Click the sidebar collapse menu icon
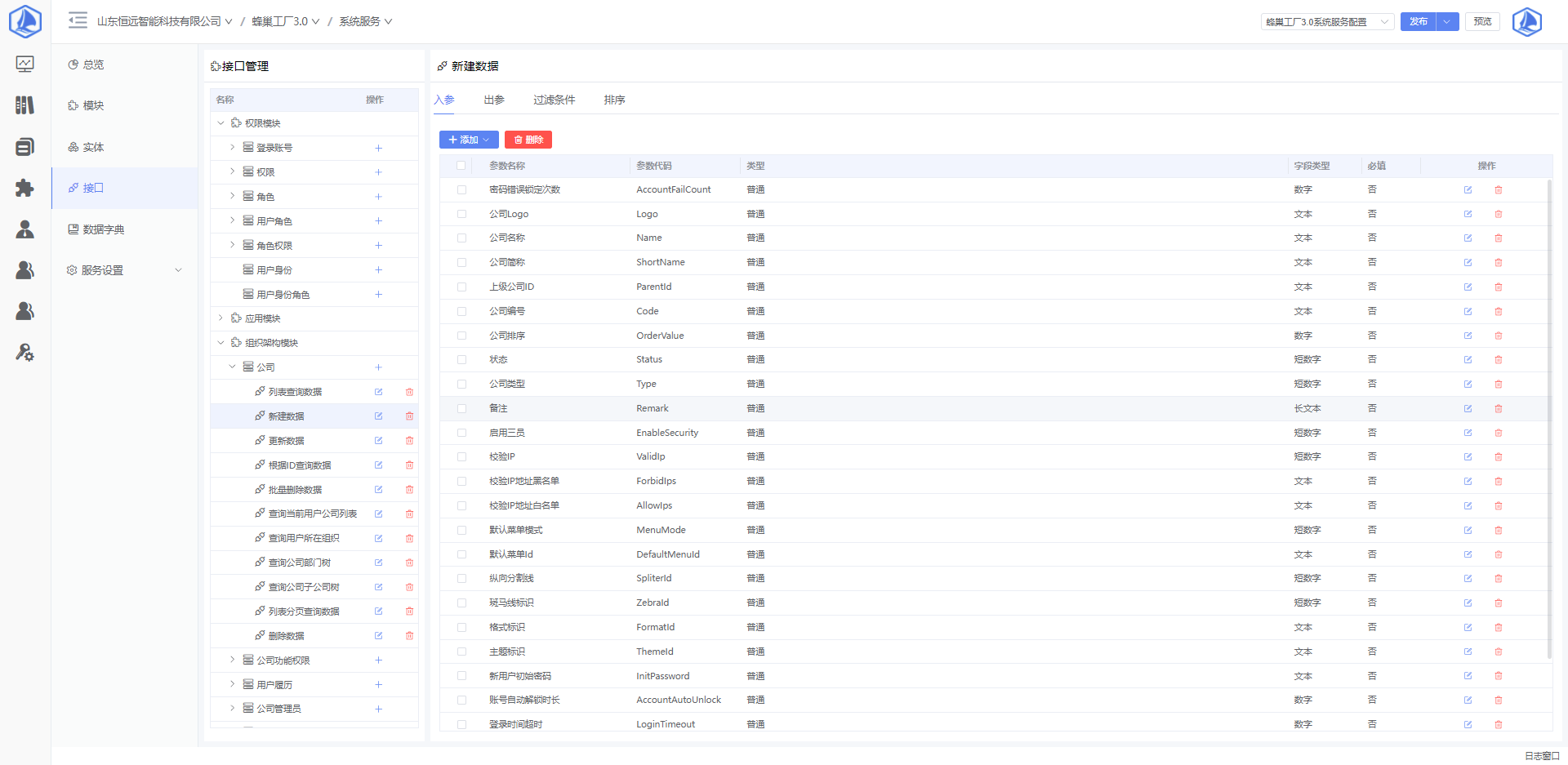Image resolution: width=1568 pixels, height=765 pixels. (x=78, y=20)
